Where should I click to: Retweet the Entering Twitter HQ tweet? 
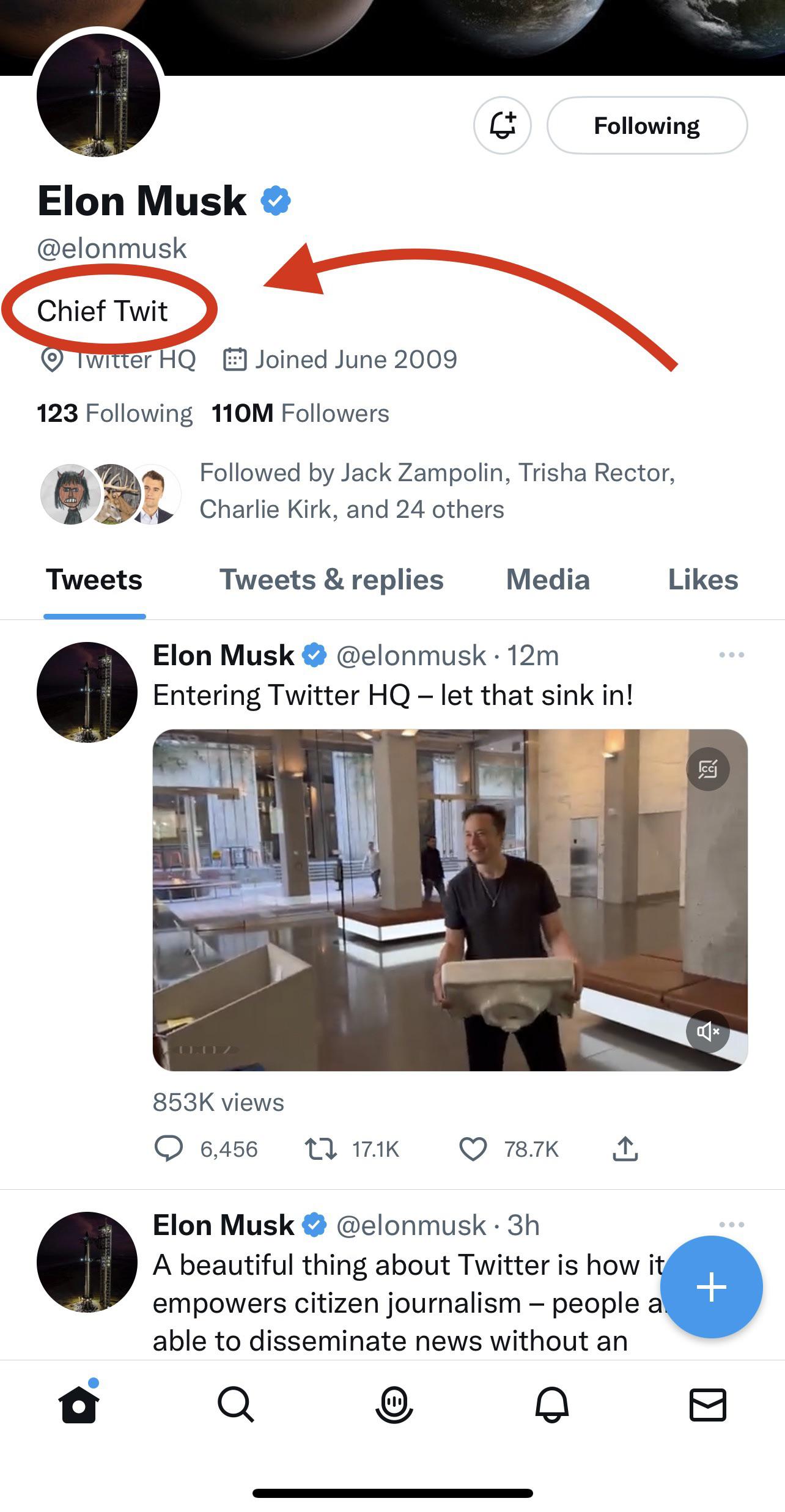[321, 1149]
